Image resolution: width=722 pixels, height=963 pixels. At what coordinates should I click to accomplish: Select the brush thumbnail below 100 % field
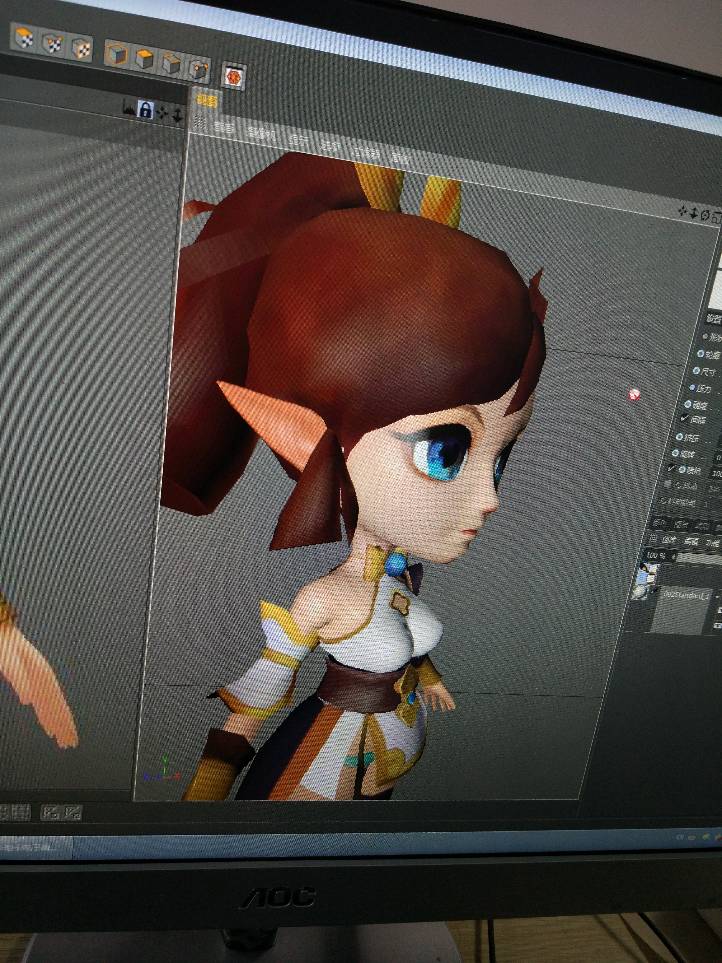click(646, 580)
